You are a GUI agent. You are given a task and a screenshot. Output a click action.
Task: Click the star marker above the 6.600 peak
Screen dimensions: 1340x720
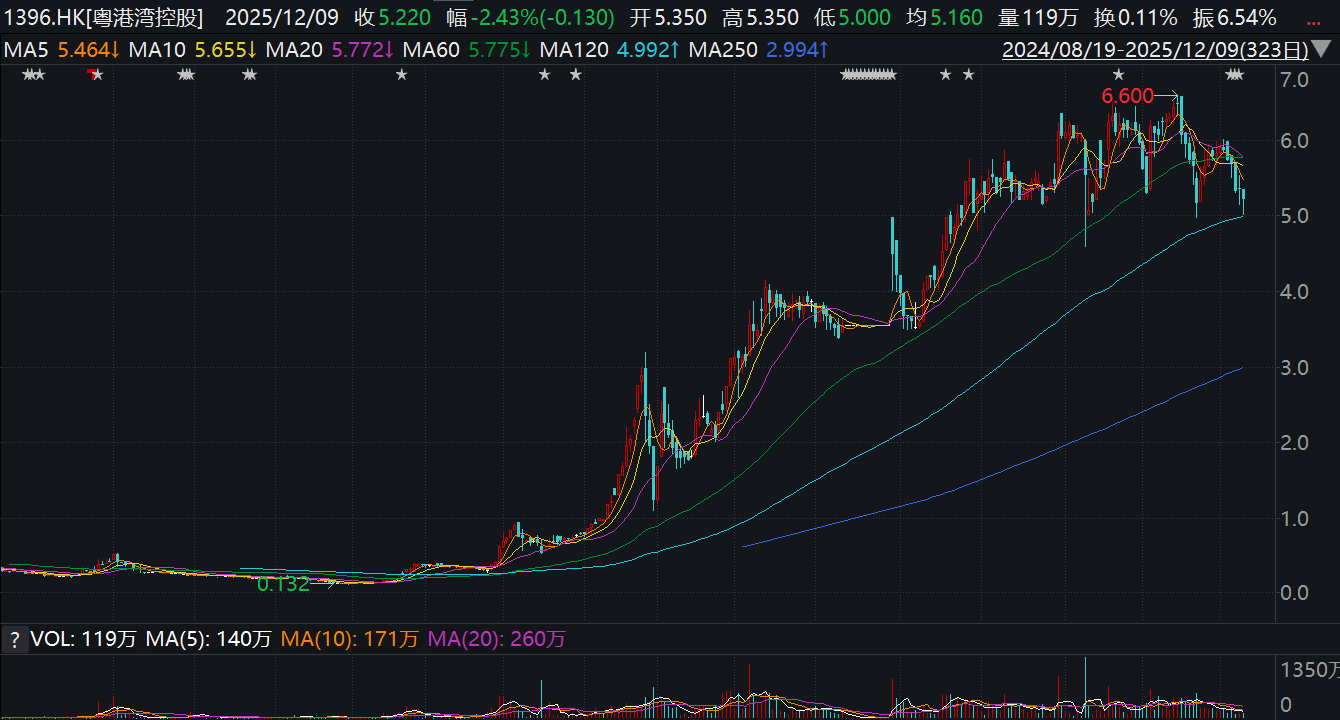tap(1119, 75)
